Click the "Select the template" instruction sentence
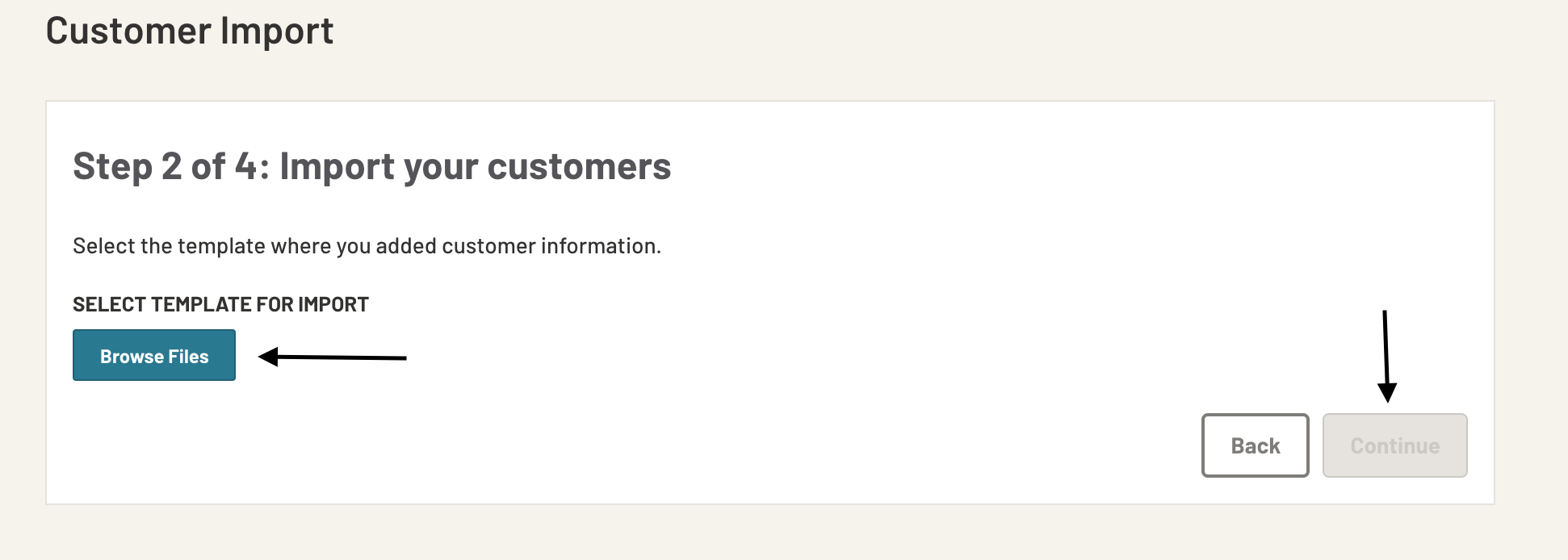This screenshot has height=560, width=1568. coord(367,246)
